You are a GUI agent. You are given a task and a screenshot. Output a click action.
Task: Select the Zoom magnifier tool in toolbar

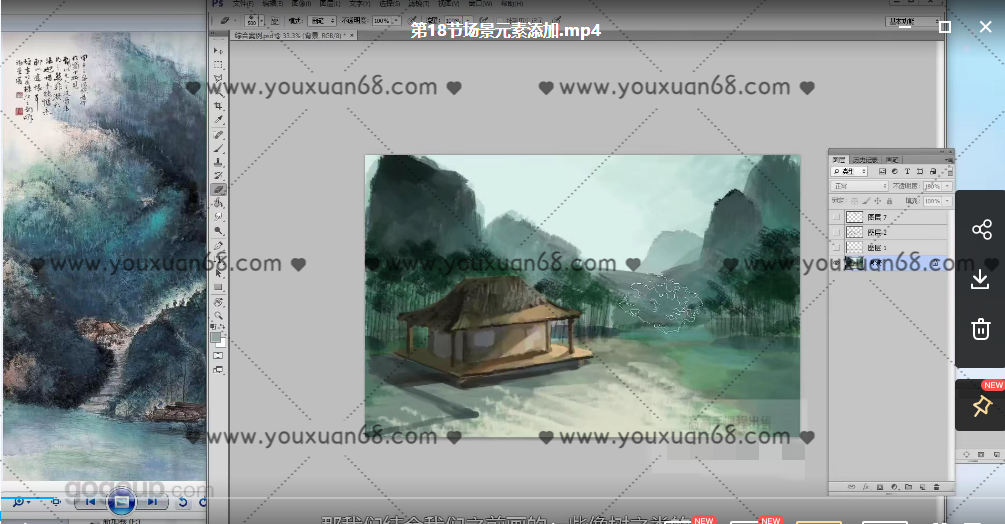[x=218, y=315]
